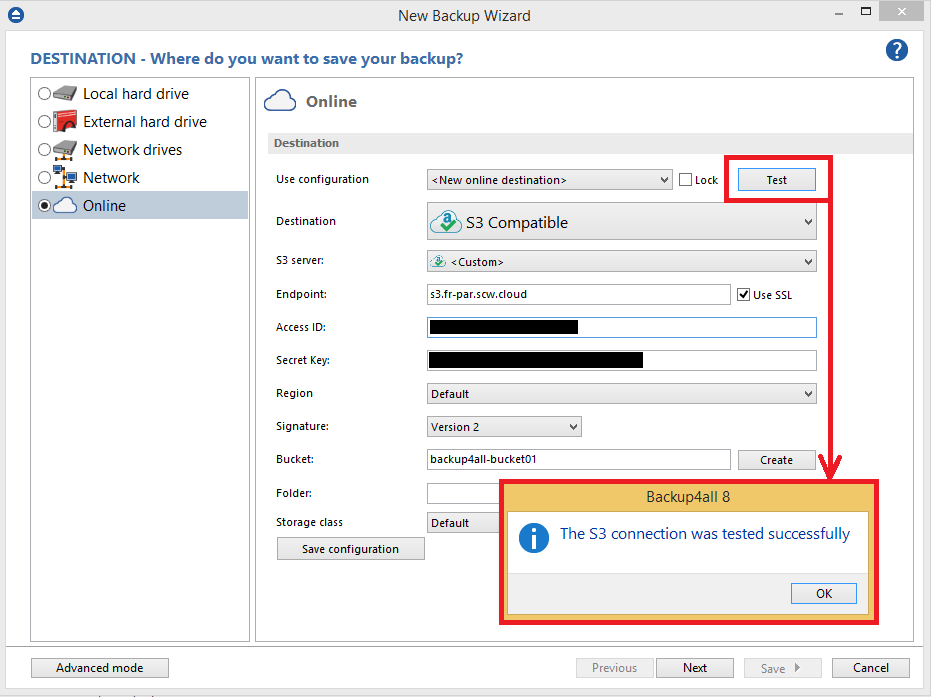Click the Cancel button
Image resolution: width=931 pixels, height=697 pixels.
(870, 667)
